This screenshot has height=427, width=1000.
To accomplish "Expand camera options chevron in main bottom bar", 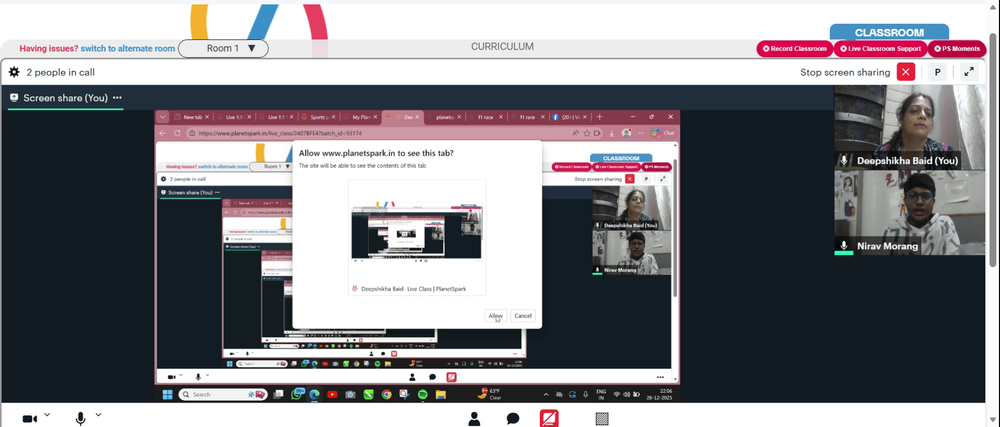I will pos(47,415).
